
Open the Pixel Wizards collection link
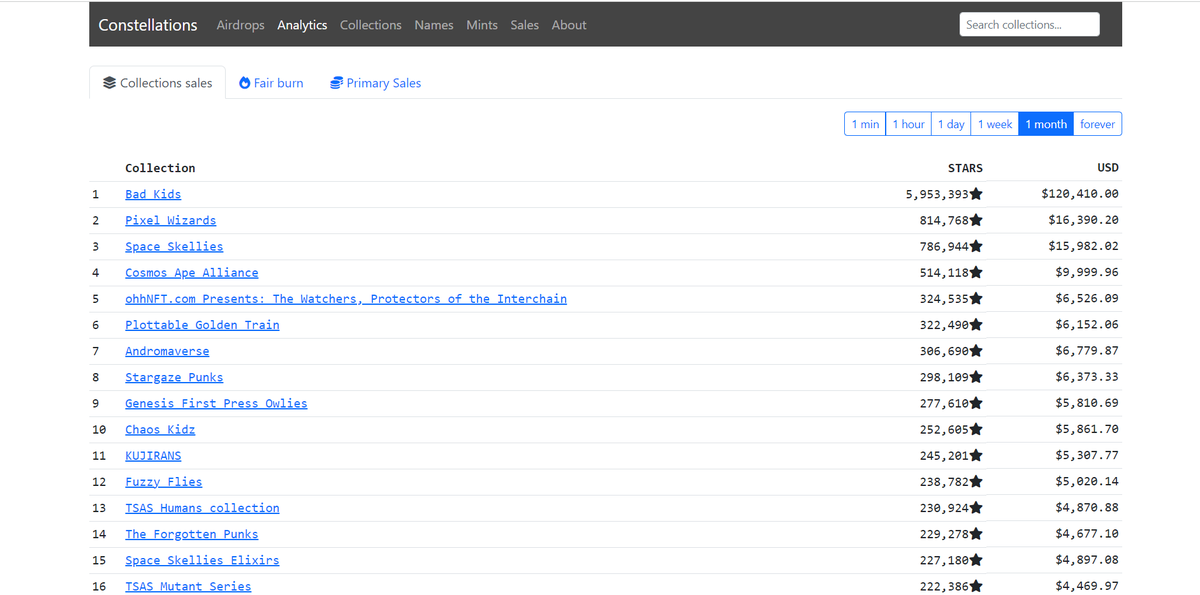click(x=170, y=220)
